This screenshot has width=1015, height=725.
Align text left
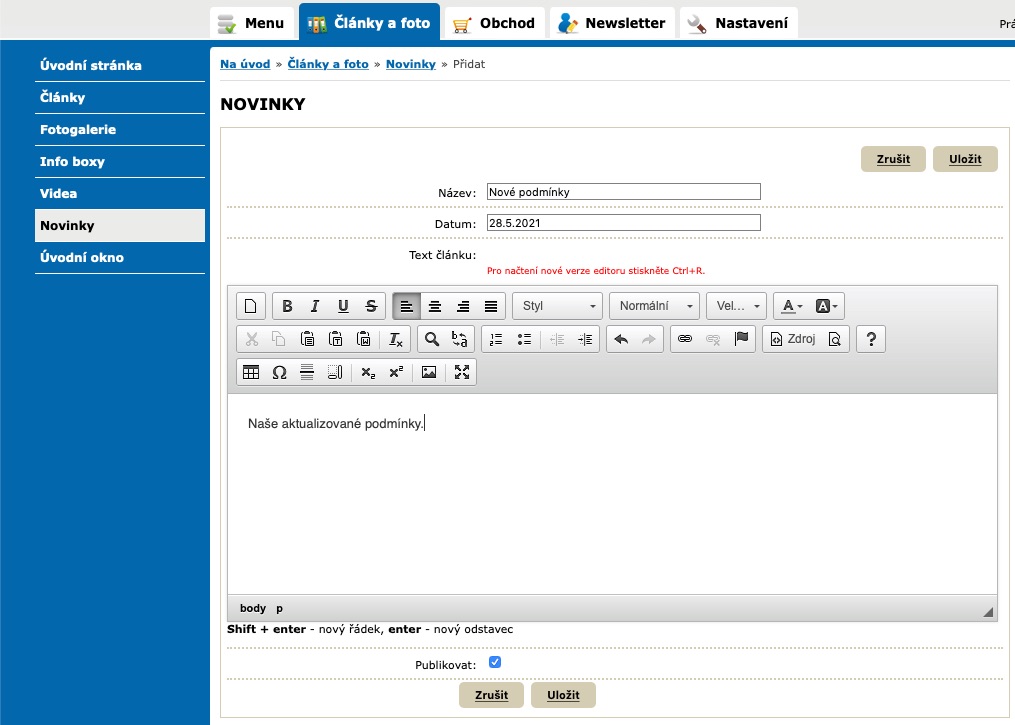pos(407,306)
